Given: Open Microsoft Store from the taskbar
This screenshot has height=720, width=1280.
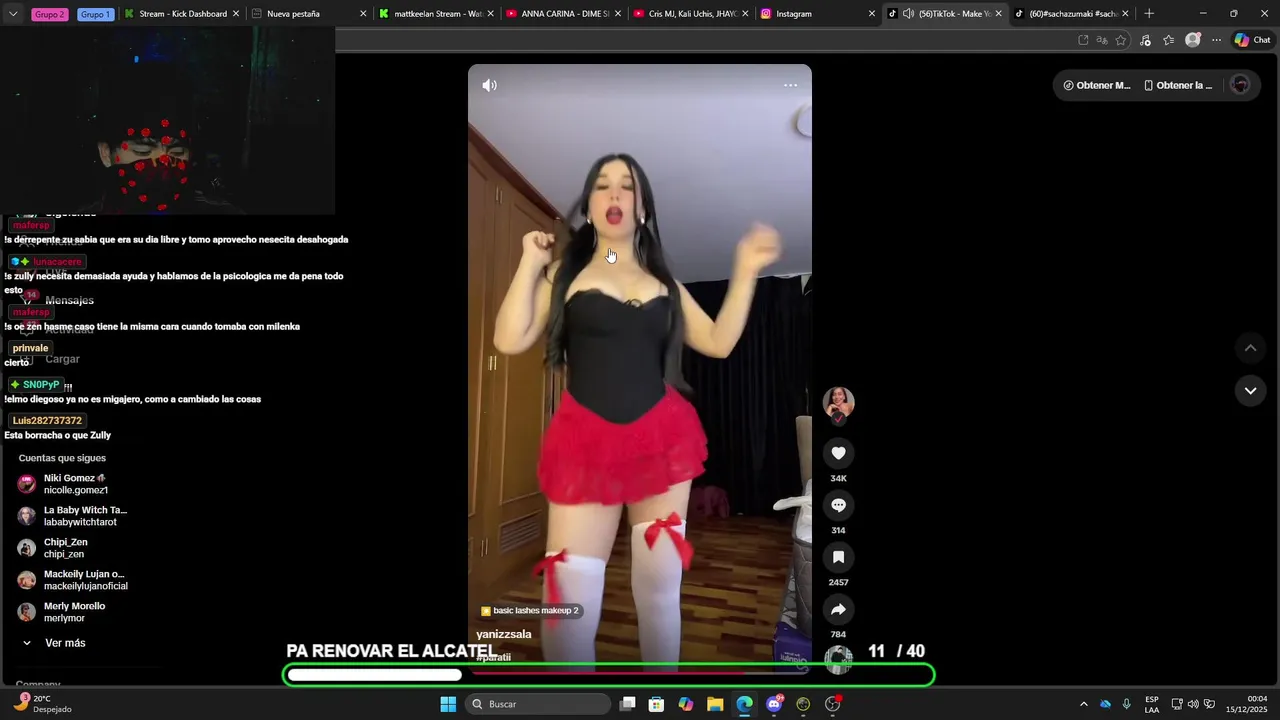Looking at the screenshot, I should (656, 704).
